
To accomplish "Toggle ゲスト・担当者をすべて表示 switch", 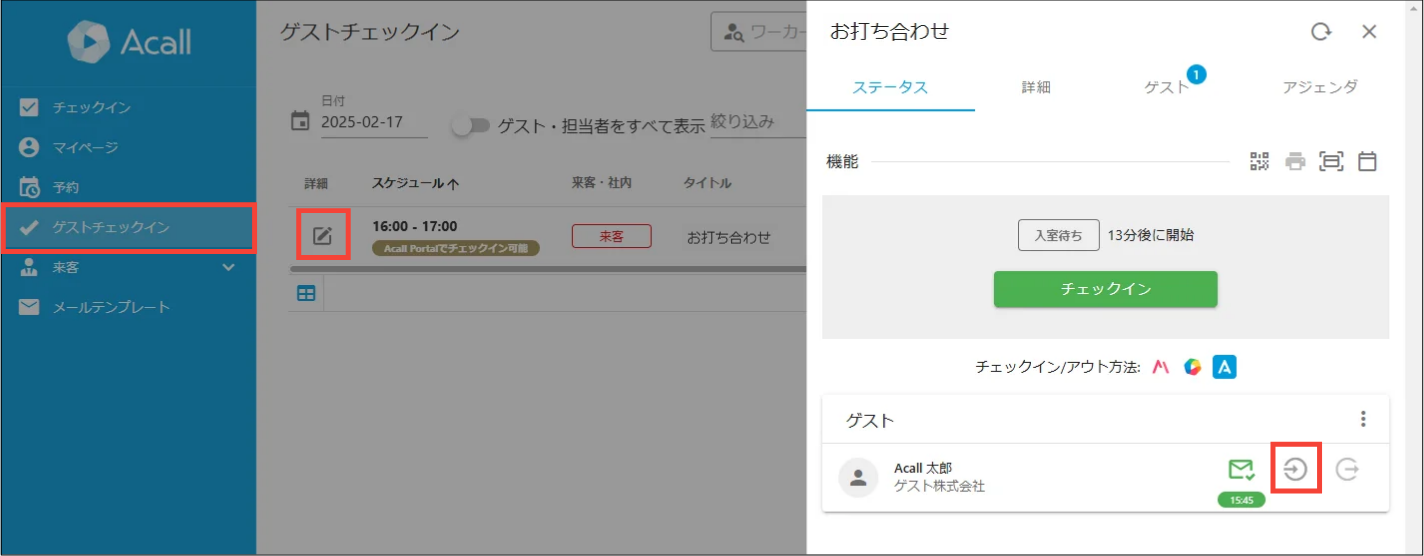I will click(x=470, y=125).
